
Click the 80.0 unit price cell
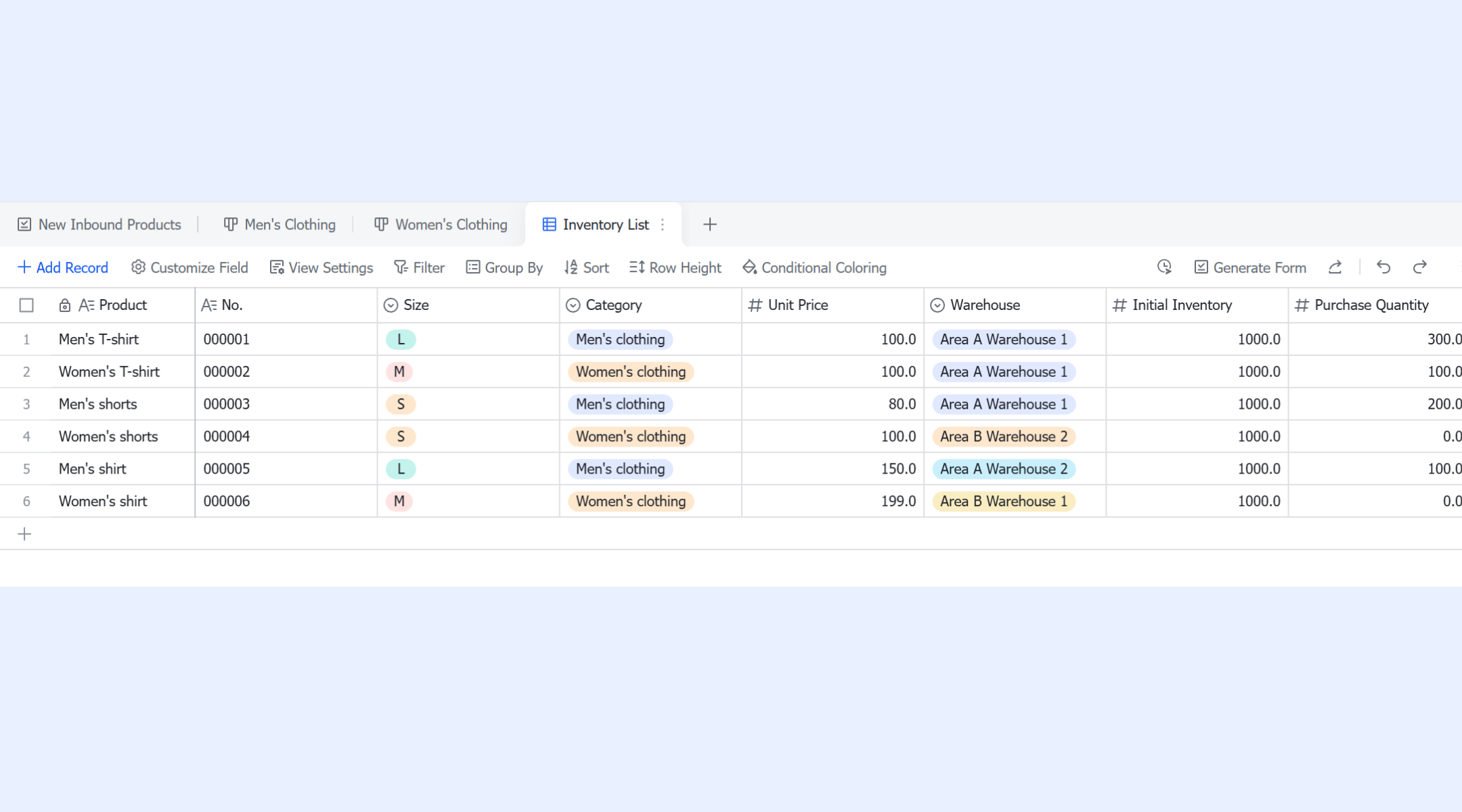(833, 405)
